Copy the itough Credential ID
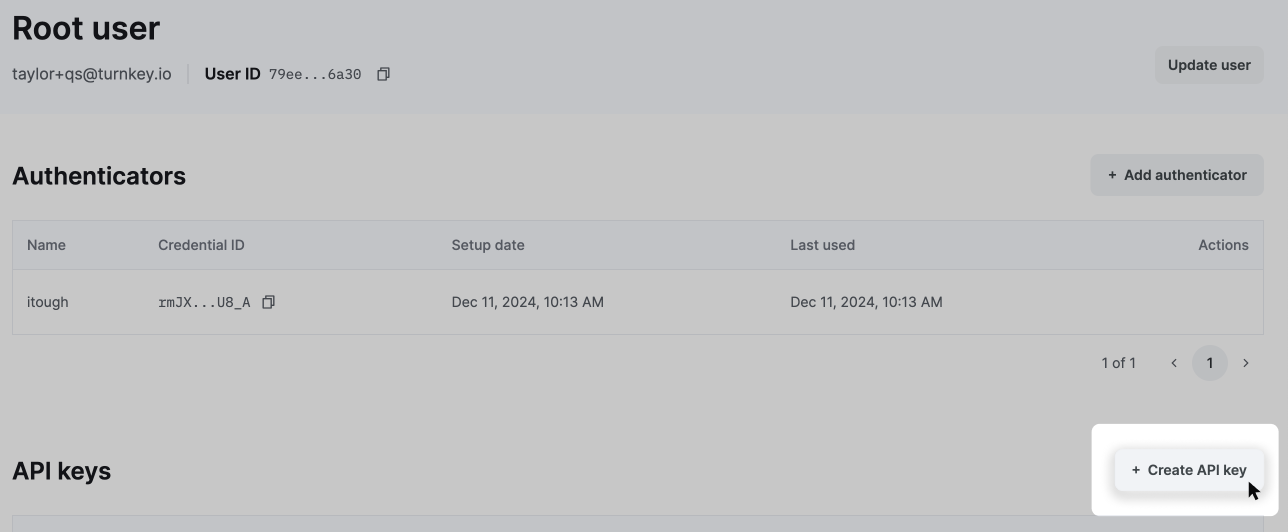This screenshot has height=532, width=1288. (x=268, y=302)
